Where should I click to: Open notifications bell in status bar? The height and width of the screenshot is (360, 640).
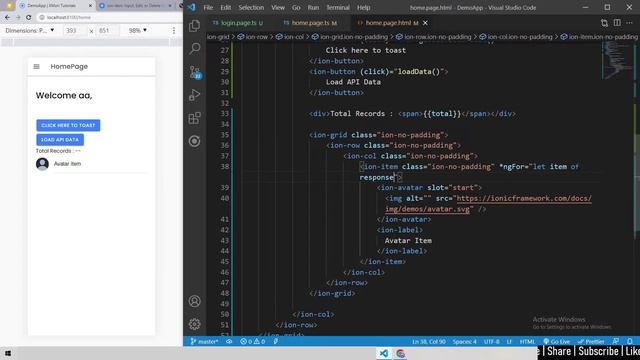coord(630,342)
